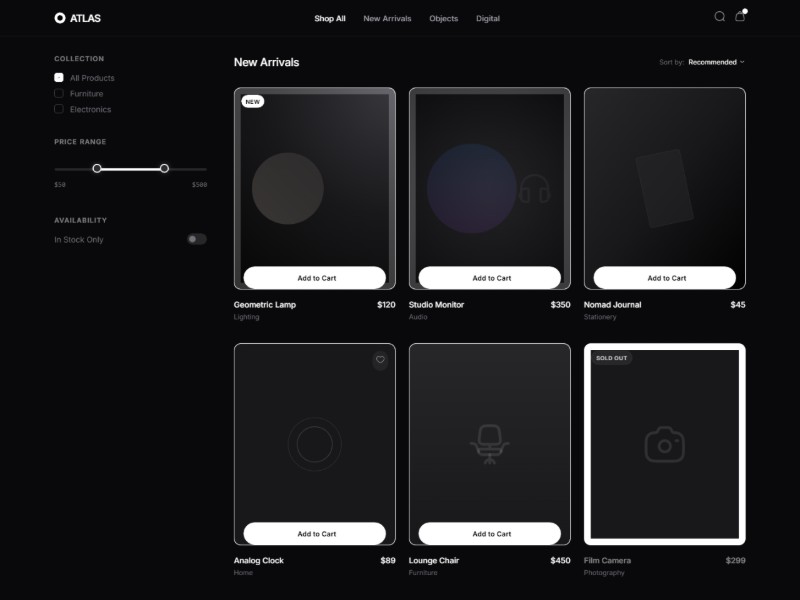Check the Electronics collection checkbox
Image resolution: width=800 pixels, height=600 pixels.
[x=59, y=109]
